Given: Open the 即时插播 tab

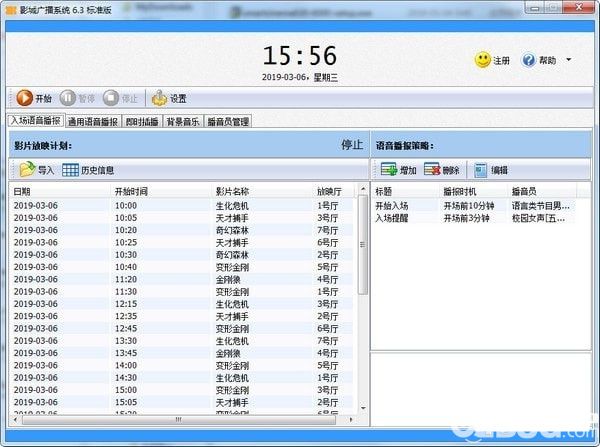Looking at the screenshot, I should click(142, 122).
